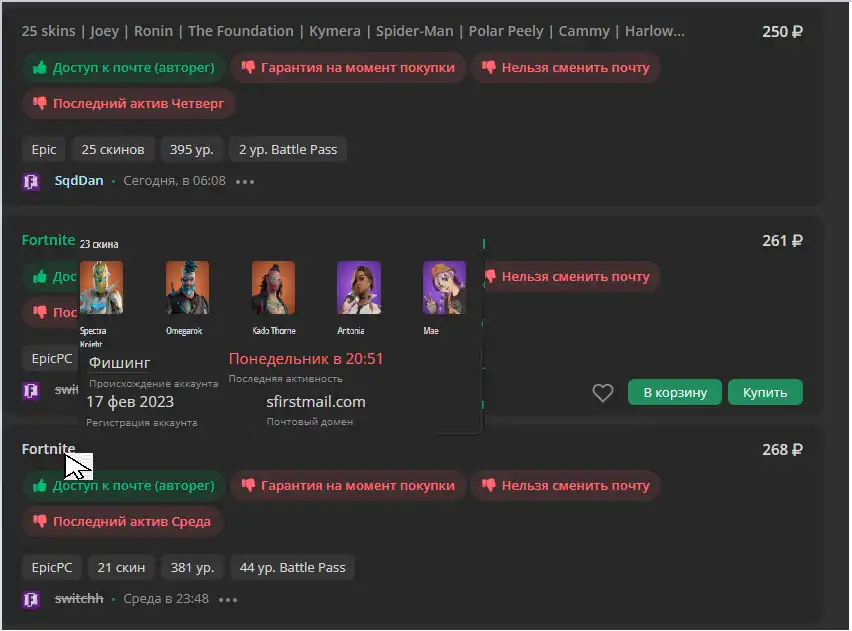The height and width of the screenshot is (631, 852).
Task: View the Omegarok skin thumbnail
Action: (x=187, y=288)
